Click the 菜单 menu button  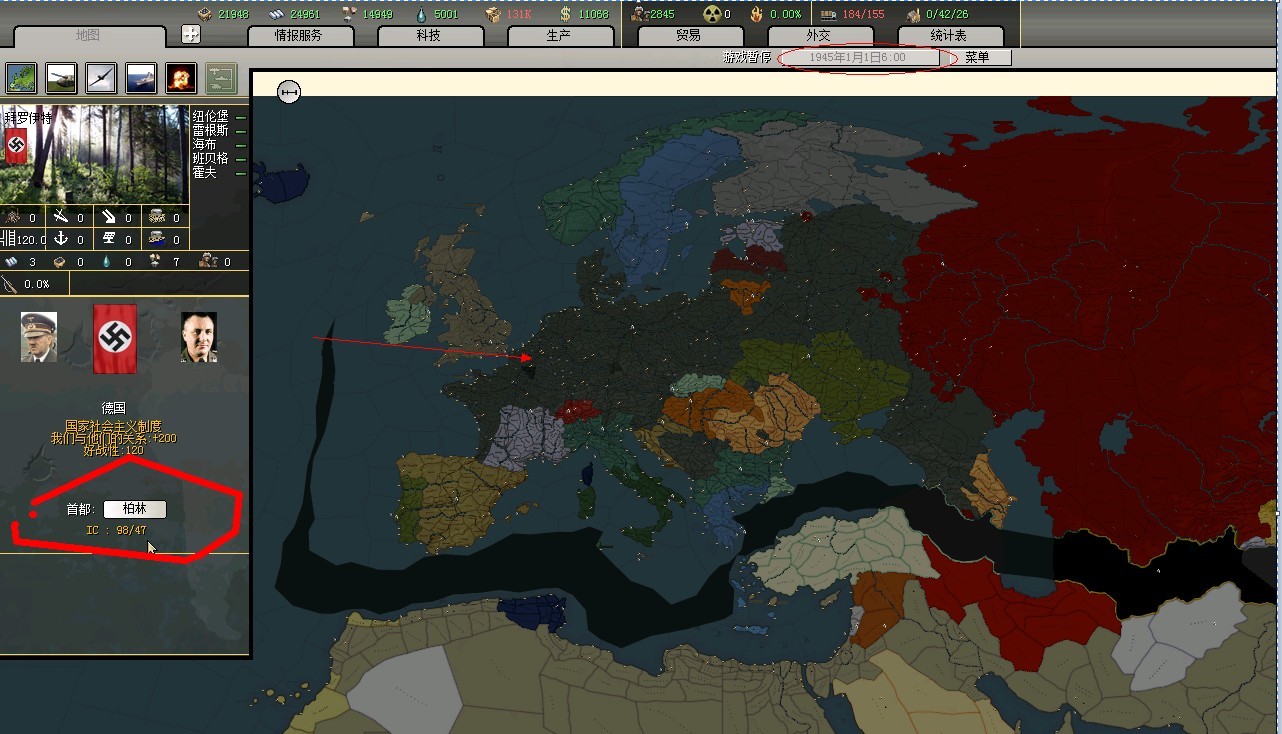point(977,58)
